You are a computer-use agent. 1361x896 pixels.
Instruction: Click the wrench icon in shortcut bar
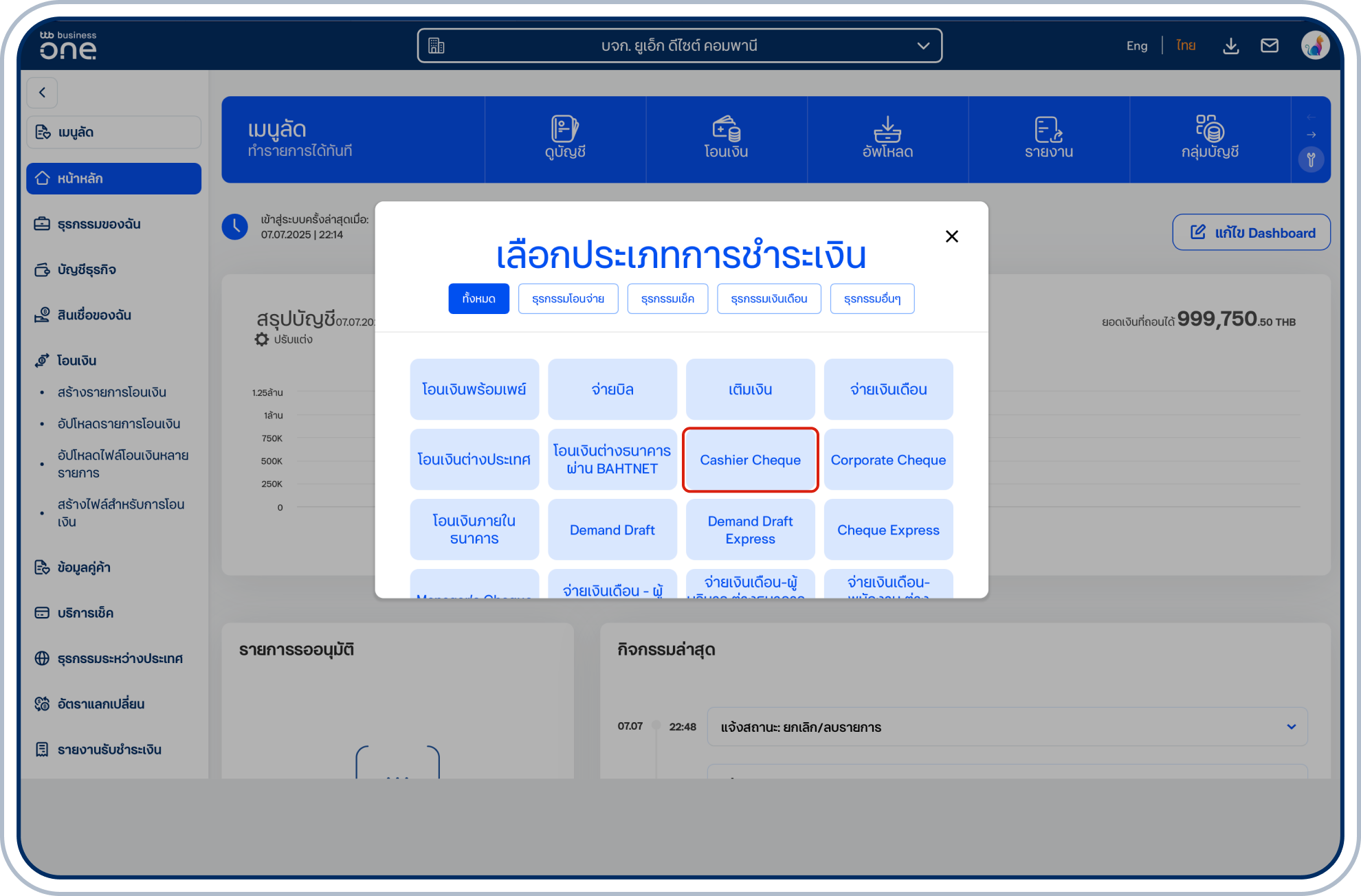[x=1311, y=160]
